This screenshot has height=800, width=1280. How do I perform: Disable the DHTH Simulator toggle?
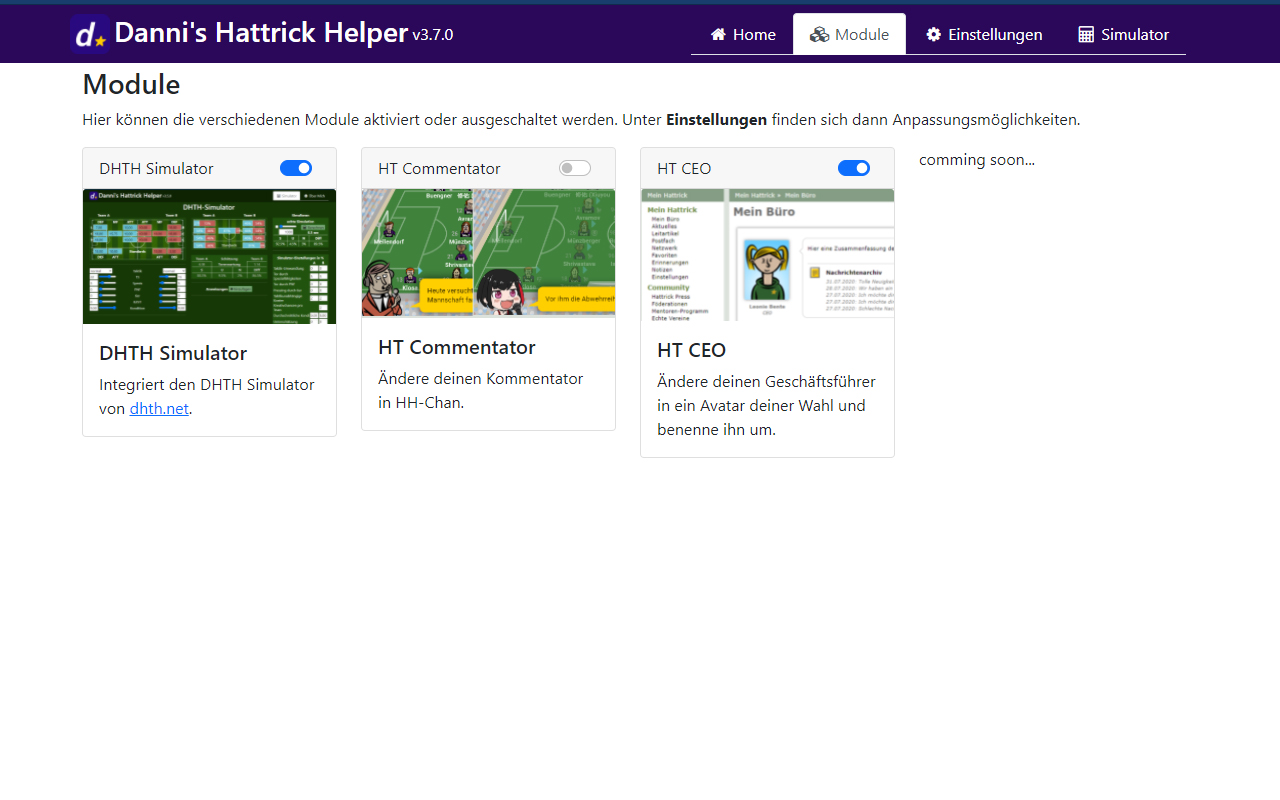(296, 167)
